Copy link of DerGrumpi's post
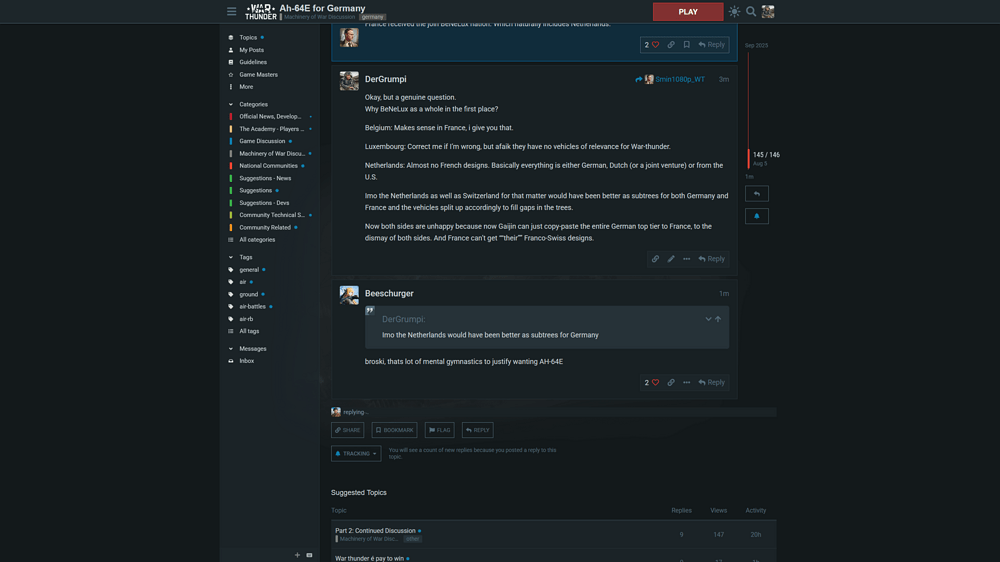 [655, 259]
